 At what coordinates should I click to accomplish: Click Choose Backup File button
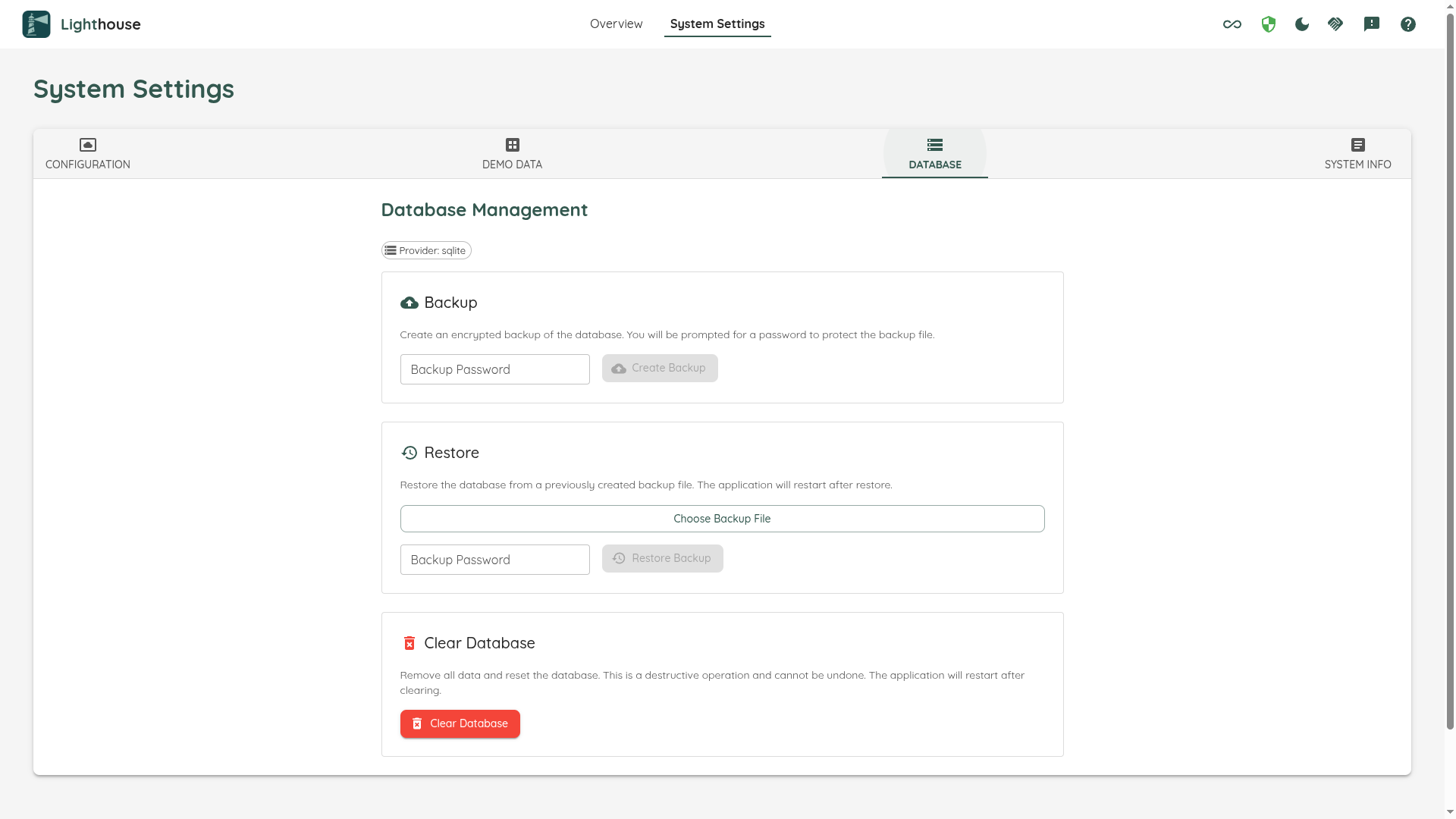coord(722,519)
